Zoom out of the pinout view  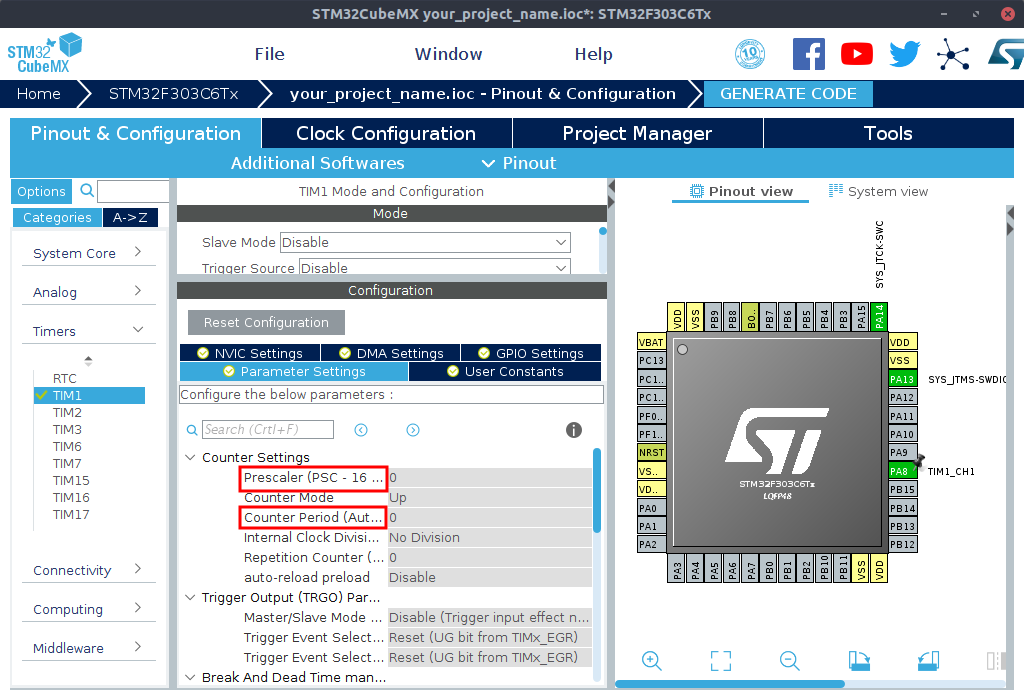(790, 660)
